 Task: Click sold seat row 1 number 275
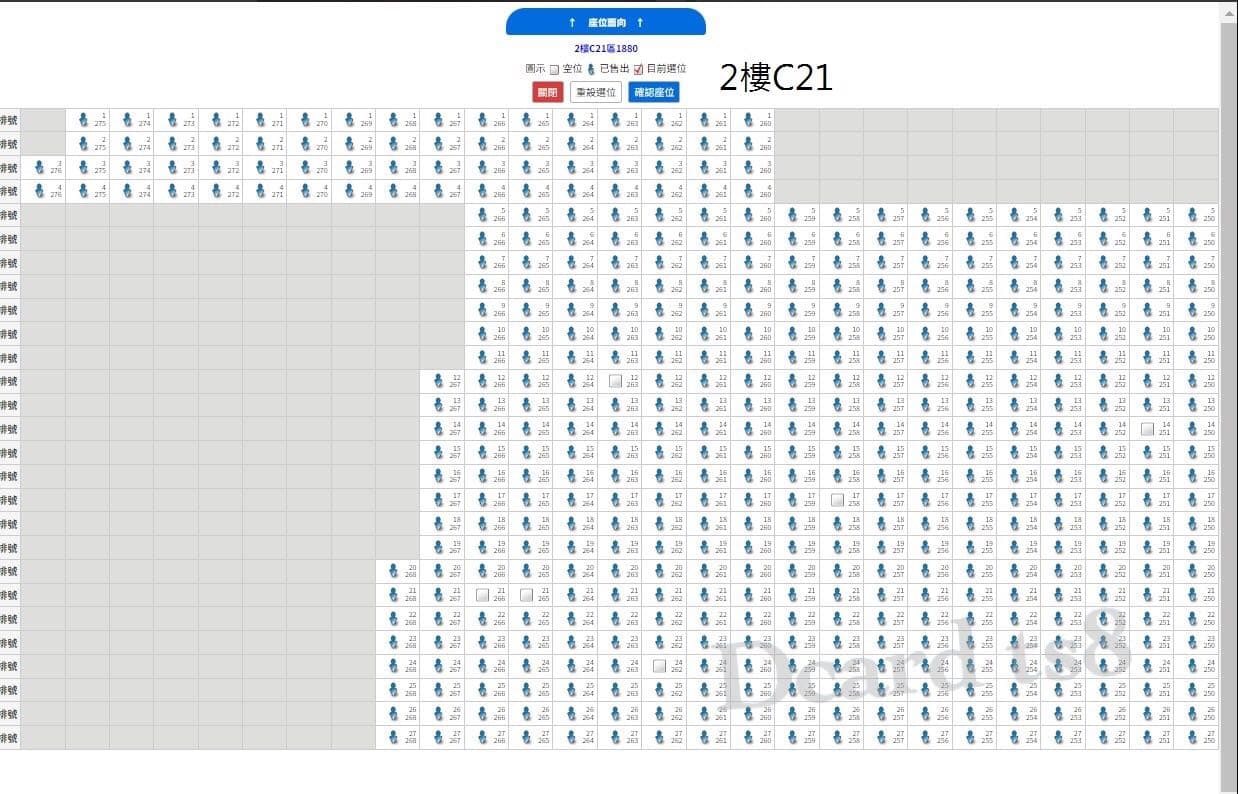point(85,120)
